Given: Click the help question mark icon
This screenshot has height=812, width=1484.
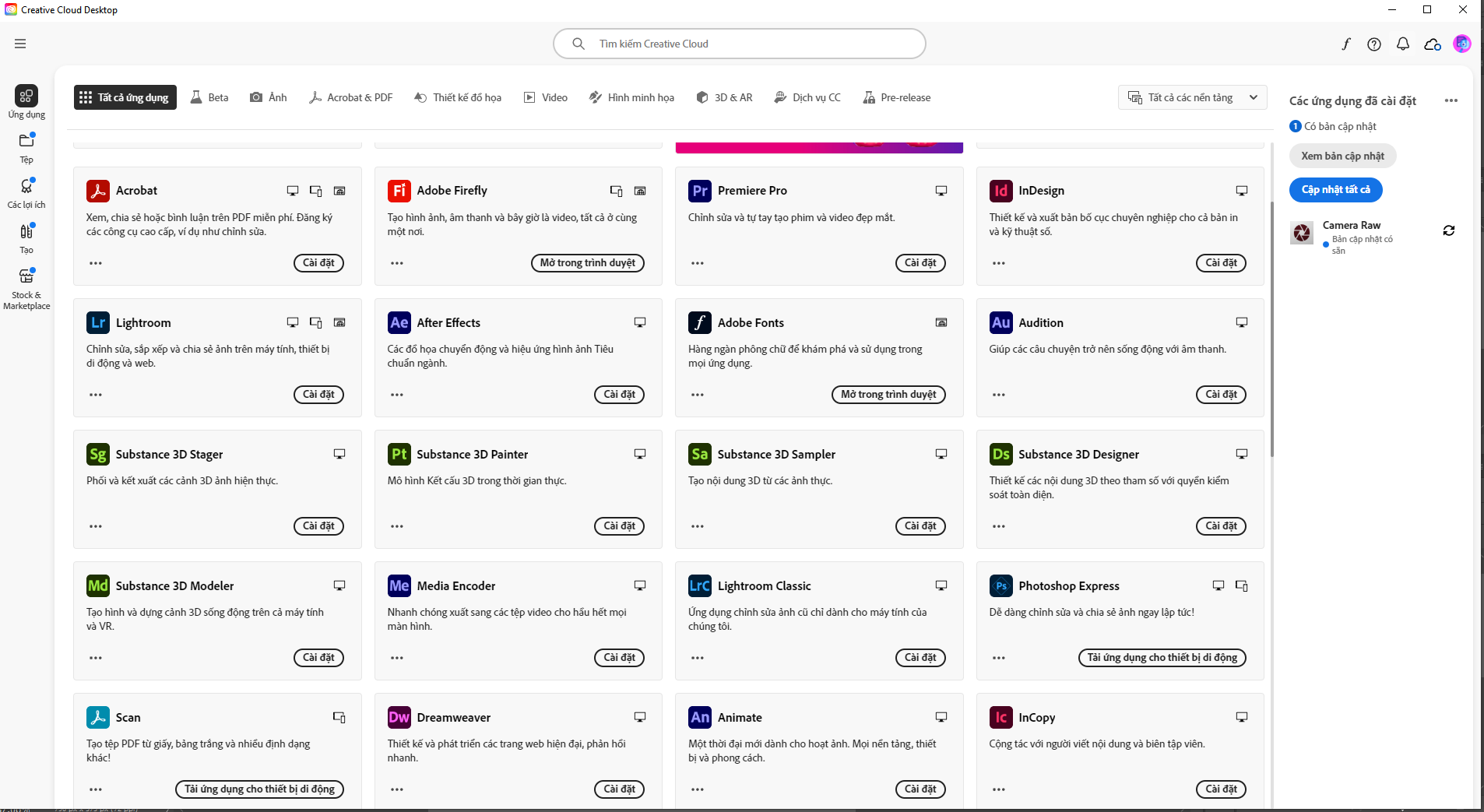Looking at the screenshot, I should (1374, 44).
